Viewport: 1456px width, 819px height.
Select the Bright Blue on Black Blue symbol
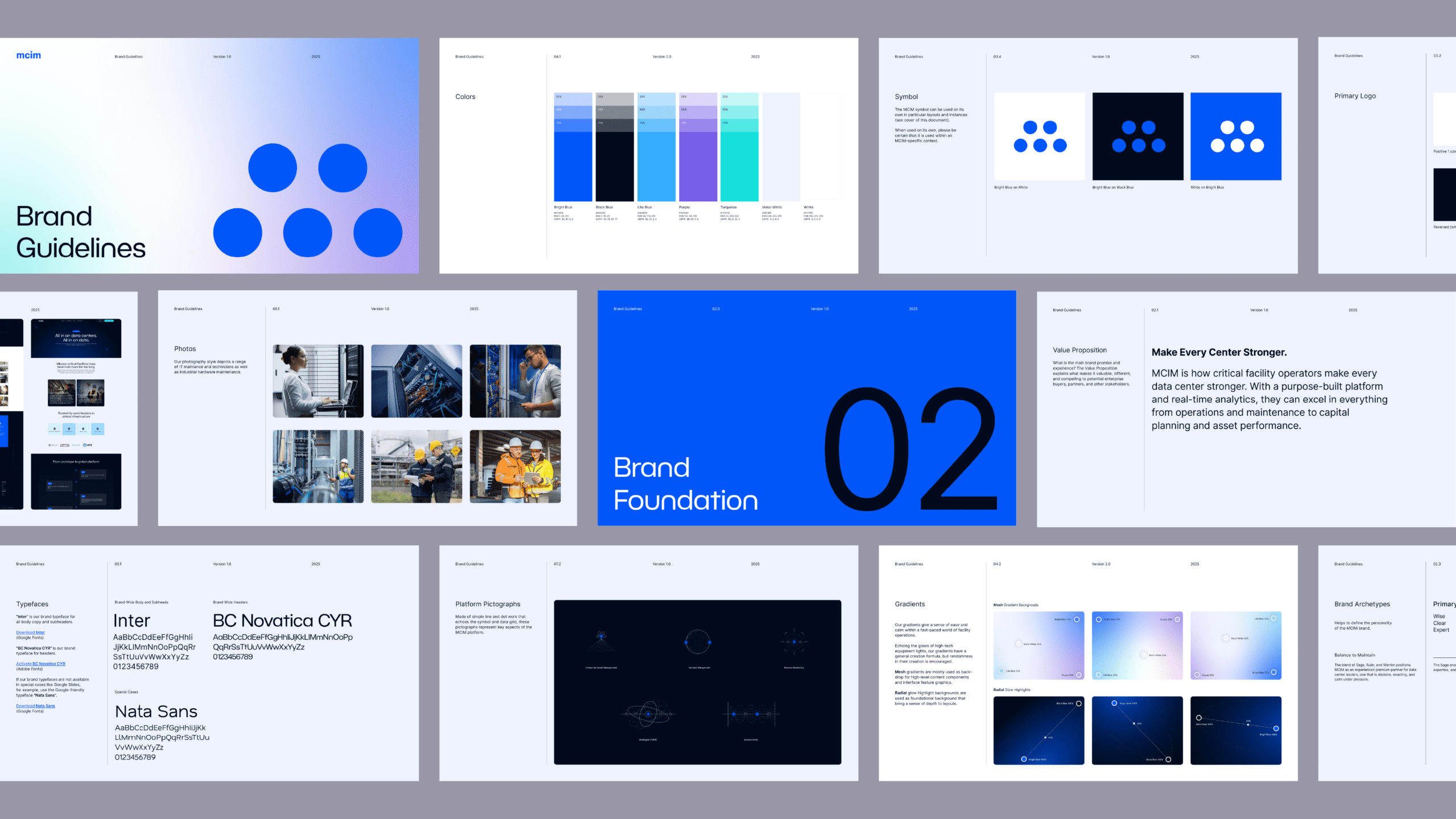point(1137,136)
